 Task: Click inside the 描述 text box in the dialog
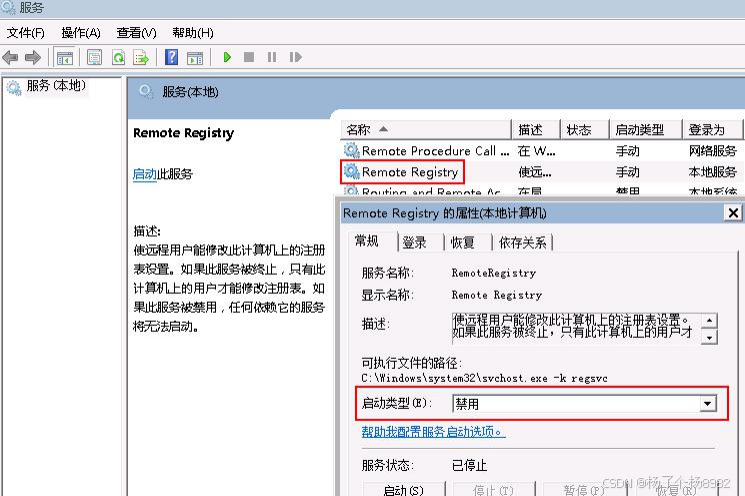tap(576, 328)
